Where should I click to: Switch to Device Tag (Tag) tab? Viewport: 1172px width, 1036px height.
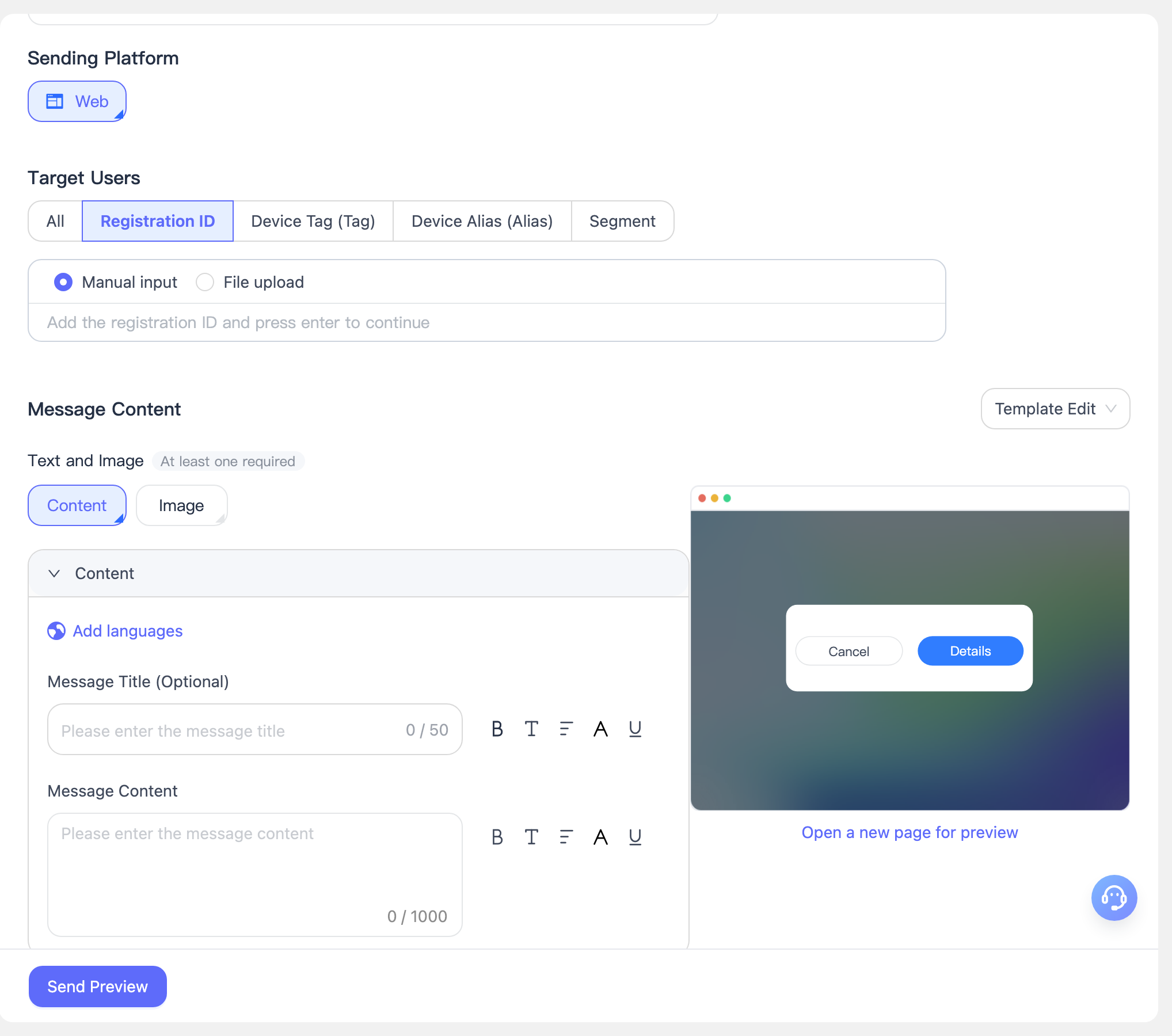point(313,221)
